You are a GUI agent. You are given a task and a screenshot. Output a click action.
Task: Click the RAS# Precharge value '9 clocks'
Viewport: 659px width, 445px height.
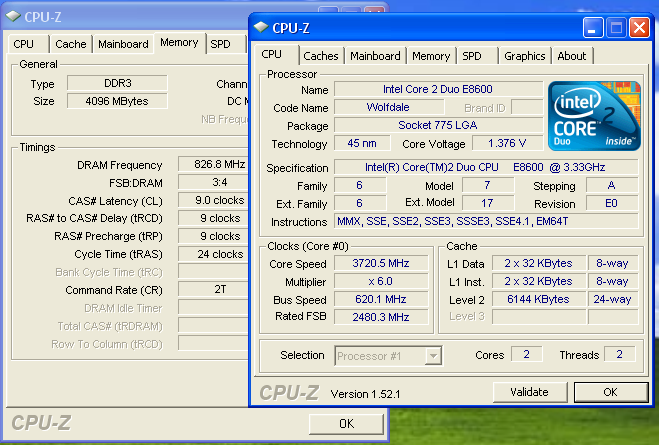click(x=214, y=236)
